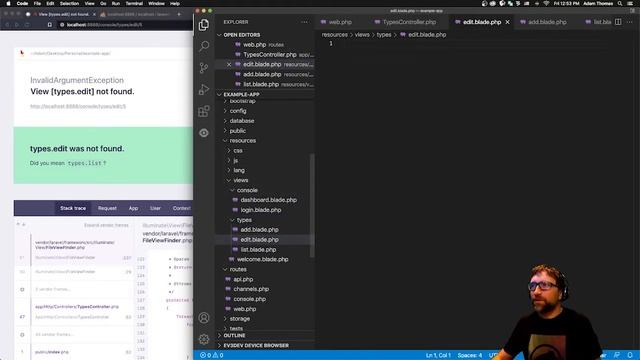
Task: Open the Search view in activity bar
Action: [x=204, y=46]
